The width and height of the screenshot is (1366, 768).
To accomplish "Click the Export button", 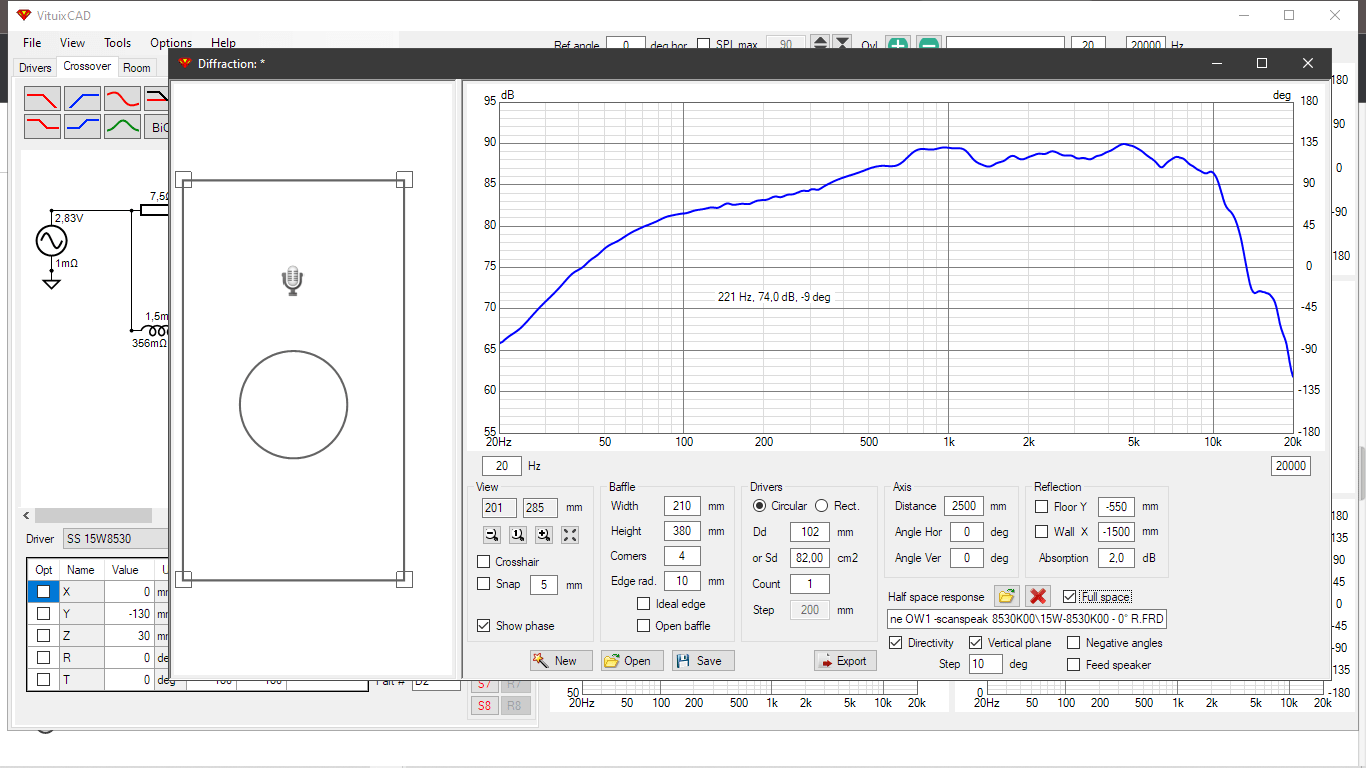I will click(846, 661).
